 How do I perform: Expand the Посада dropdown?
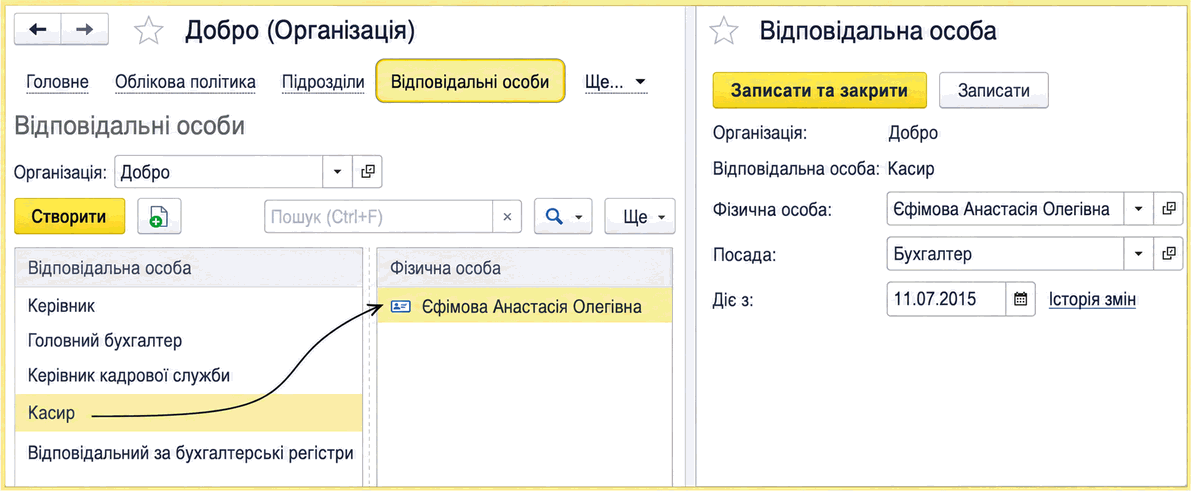tap(1139, 254)
